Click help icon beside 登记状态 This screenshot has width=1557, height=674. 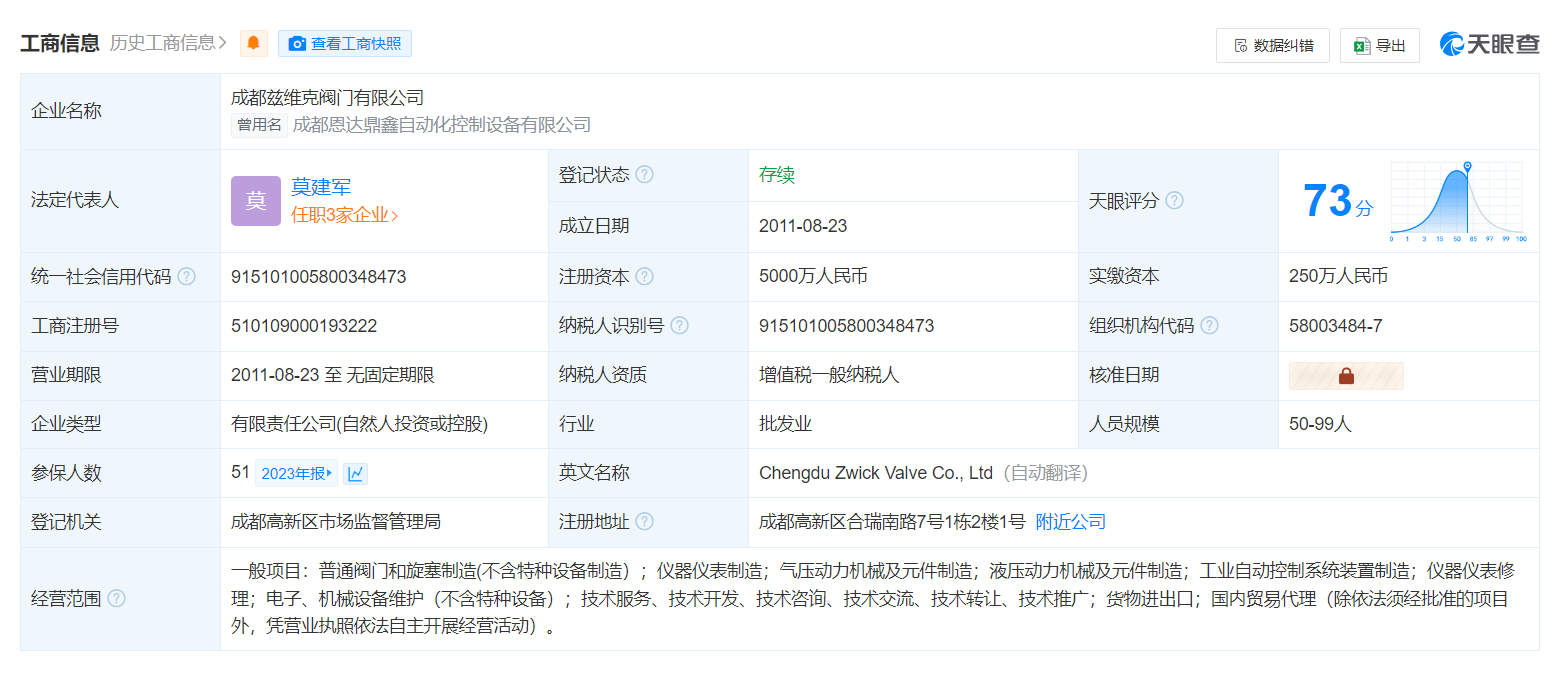pyautogui.click(x=645, y=175)
